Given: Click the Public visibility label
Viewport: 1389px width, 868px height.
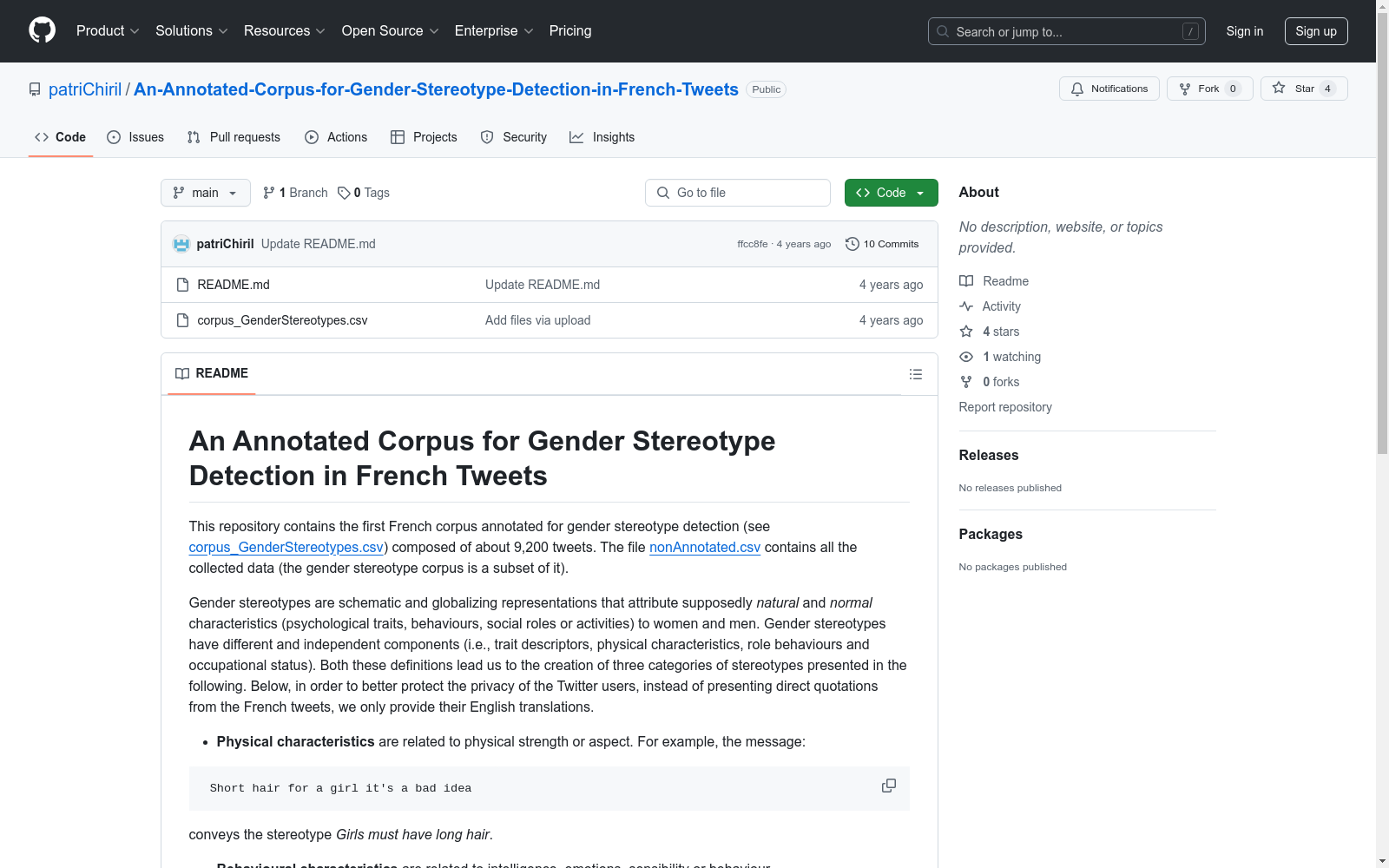Looking at the screenshot, I should click(x=766, y=89).
